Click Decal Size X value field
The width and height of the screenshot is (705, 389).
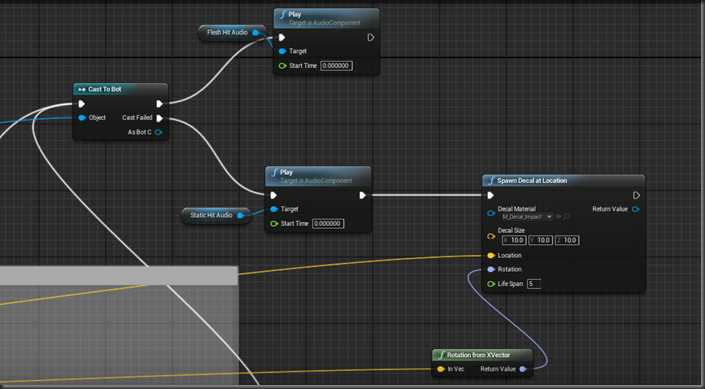pyautogui.click(x=514, y=240)
